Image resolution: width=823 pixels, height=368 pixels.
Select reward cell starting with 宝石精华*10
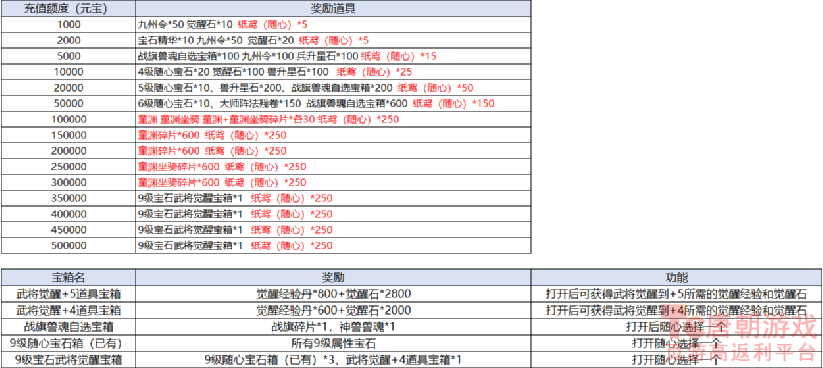click(333, 40)
